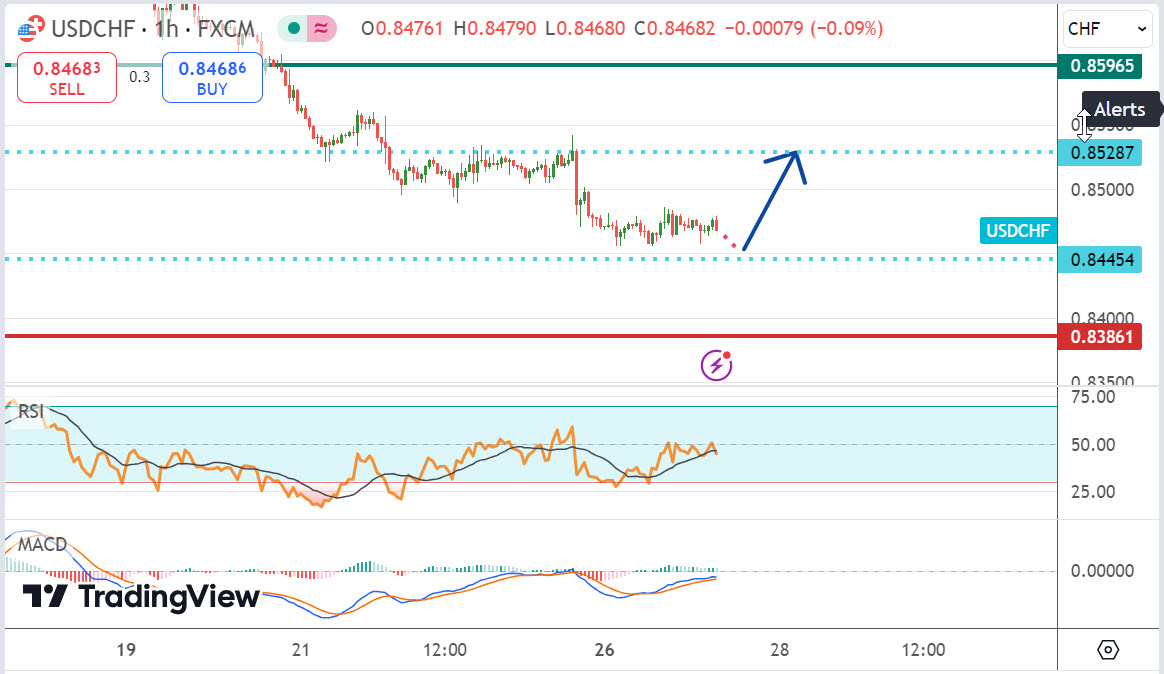Image resolution: width=1164 pixels, height=674 pixels.
Task: Open the CHF currency dropdown
Action: (x=1107, y=29)
